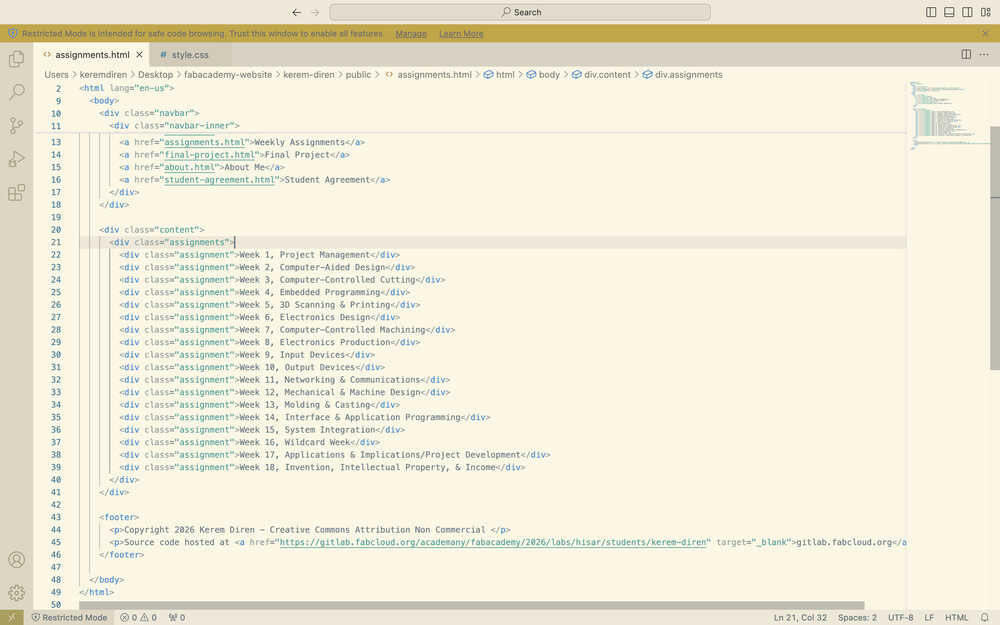The image size is (1000, 625).
Task: Click the about.html href in code
Action: pyautogui.click(x=189, y=167)
